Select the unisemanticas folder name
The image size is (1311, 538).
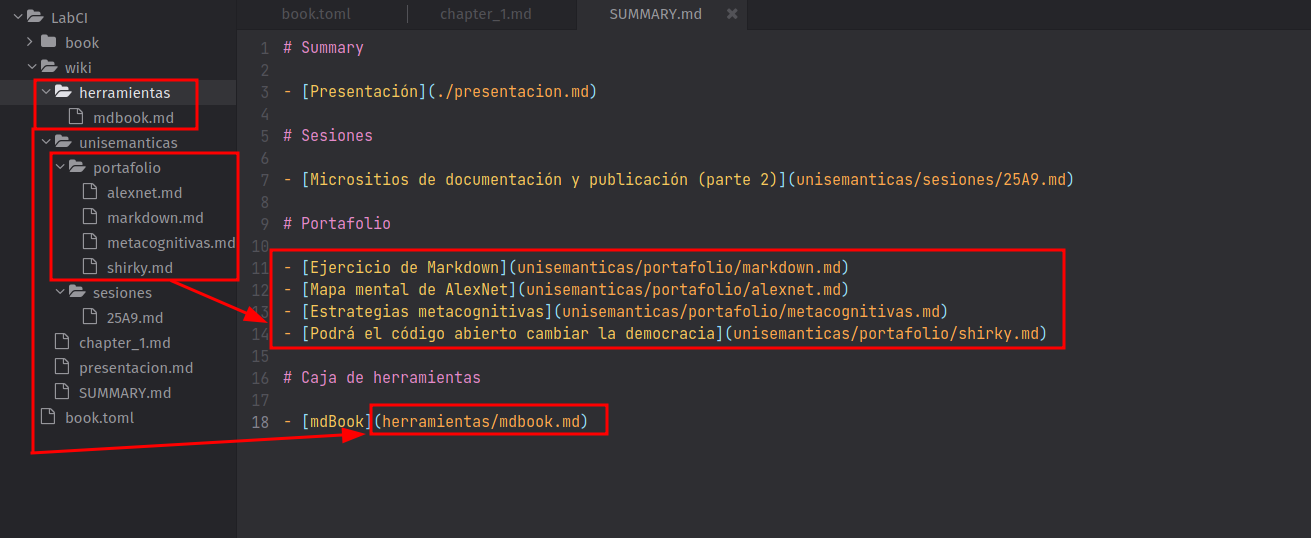pos(128,142)
